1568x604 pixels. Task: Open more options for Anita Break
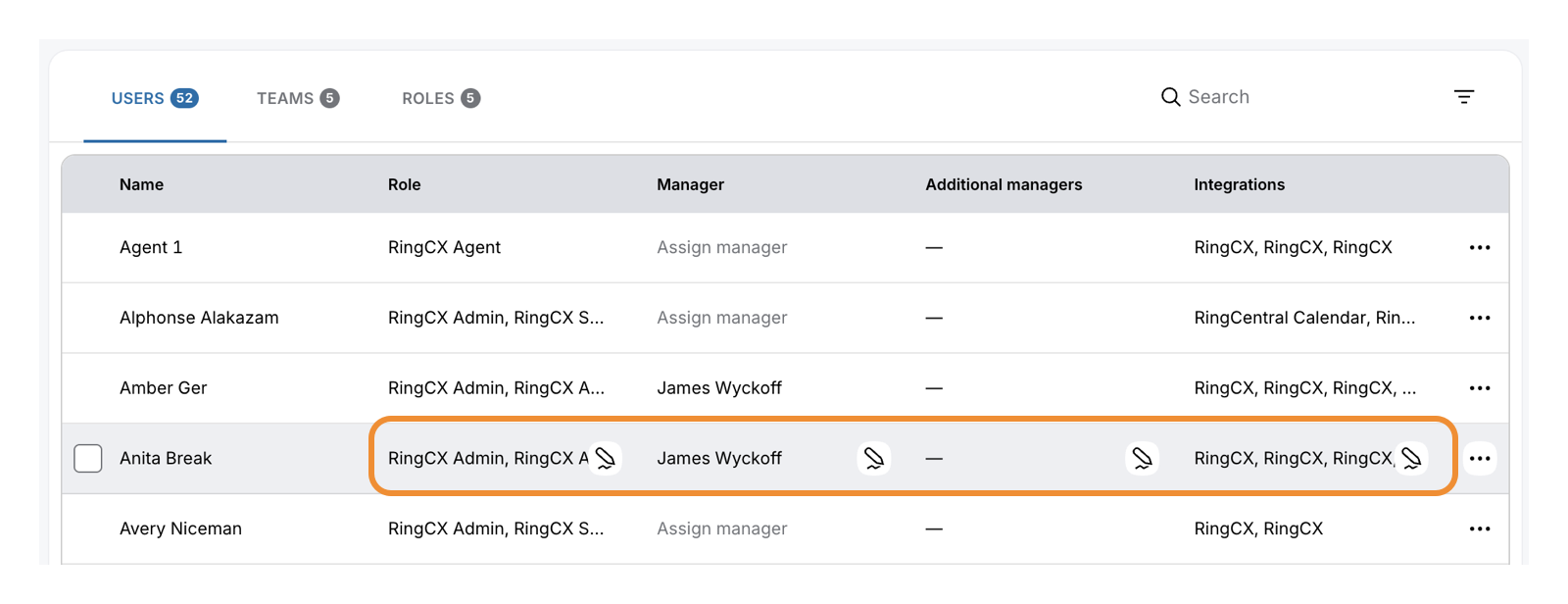(1480, 458)
